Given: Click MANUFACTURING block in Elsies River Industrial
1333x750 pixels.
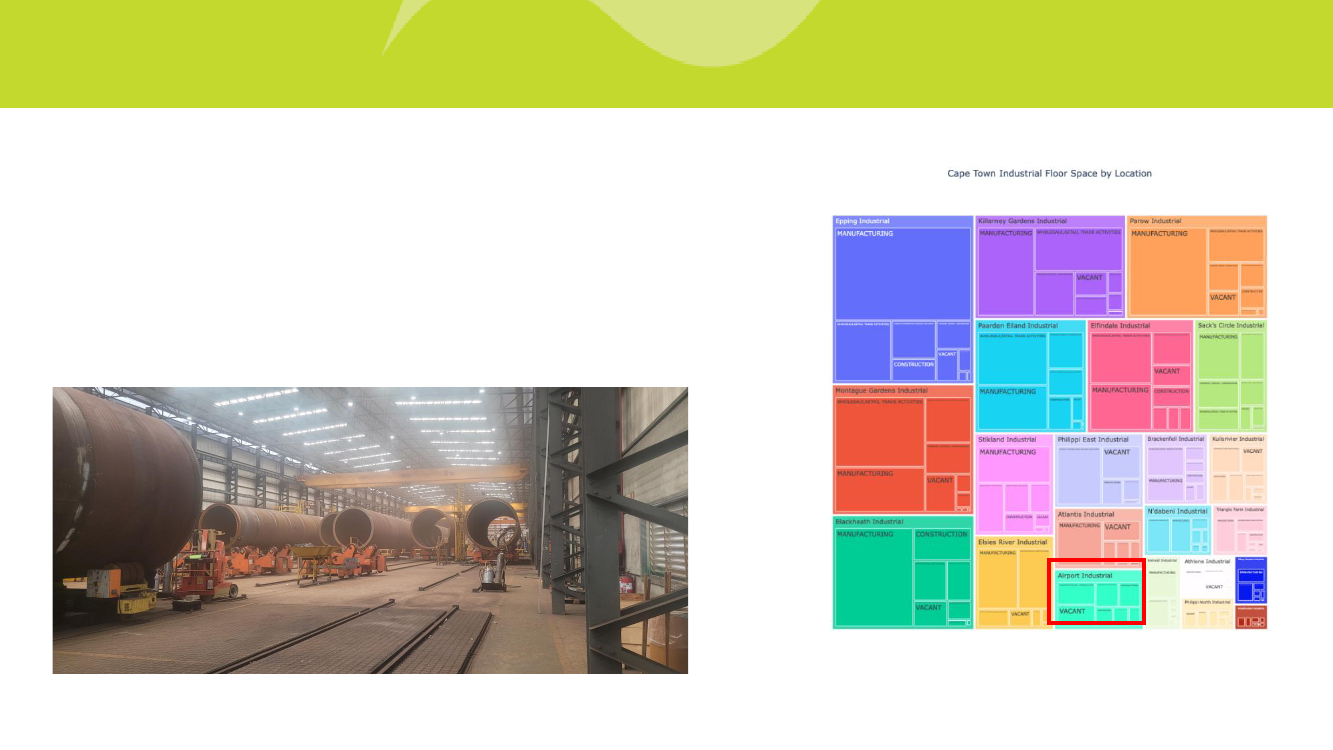Looking at the screenshot, I should click(998, 577).
